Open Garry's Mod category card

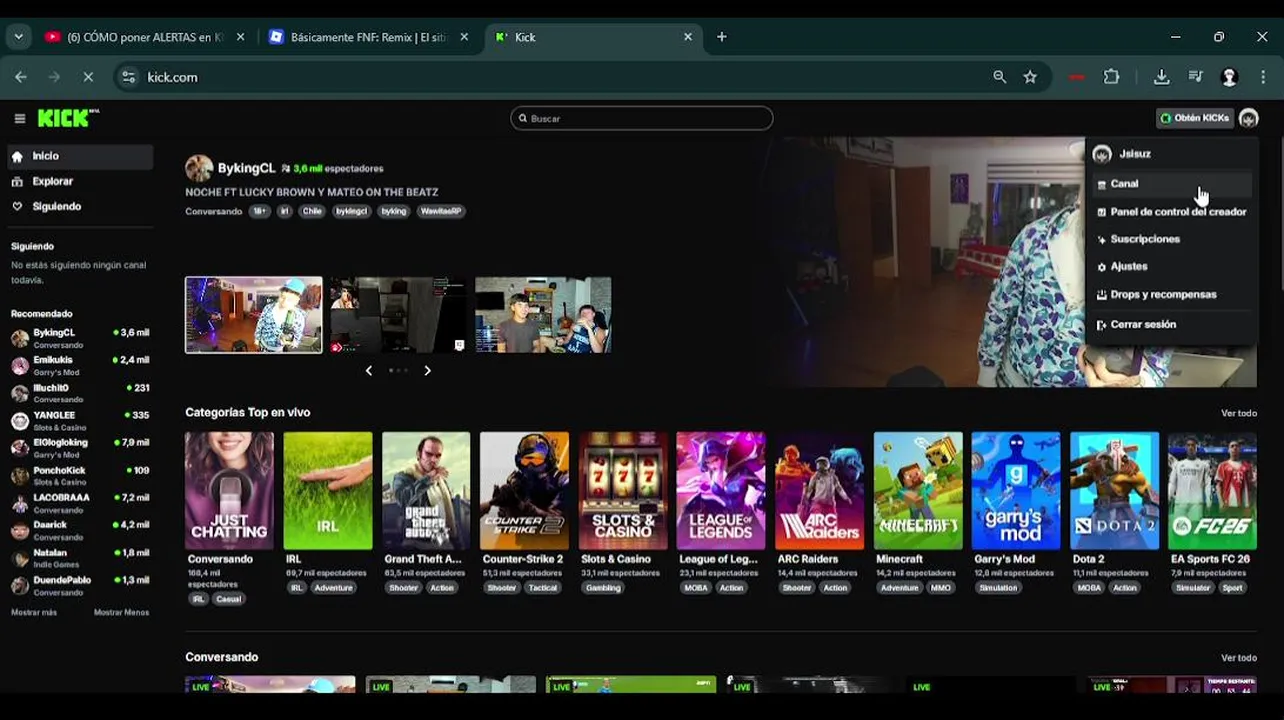click(x=1016, y=491)
